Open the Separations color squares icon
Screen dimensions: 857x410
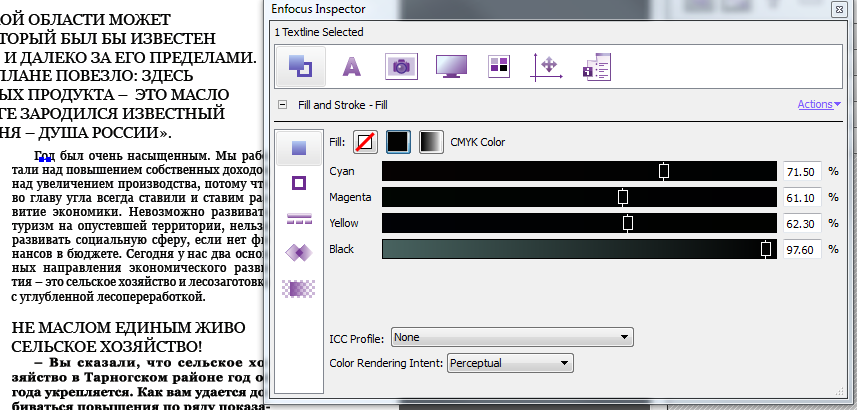coord(498,67)
